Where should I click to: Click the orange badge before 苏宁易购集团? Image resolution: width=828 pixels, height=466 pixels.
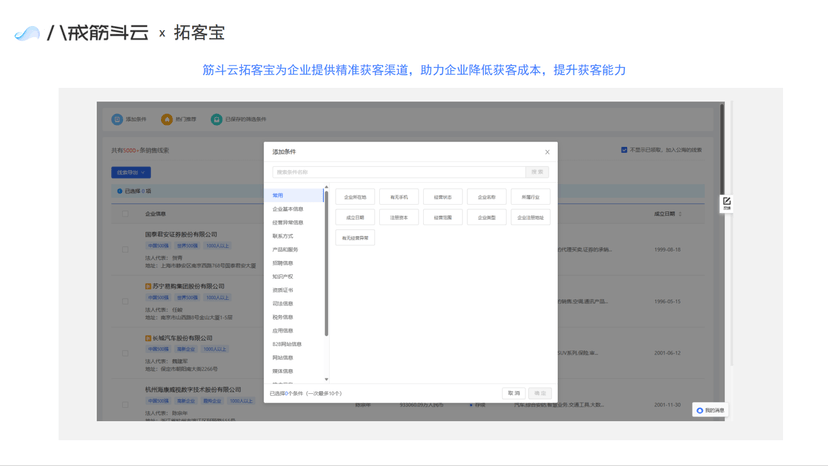148,286
